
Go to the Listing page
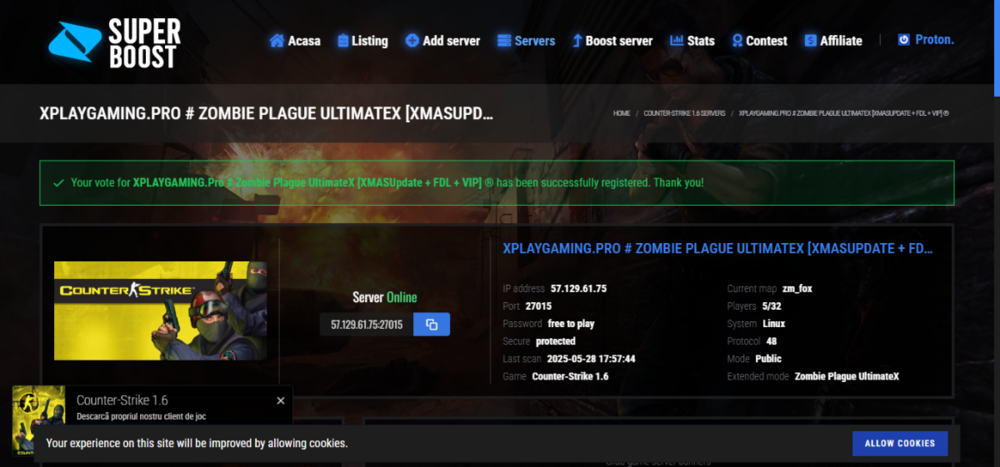[362, 41]
